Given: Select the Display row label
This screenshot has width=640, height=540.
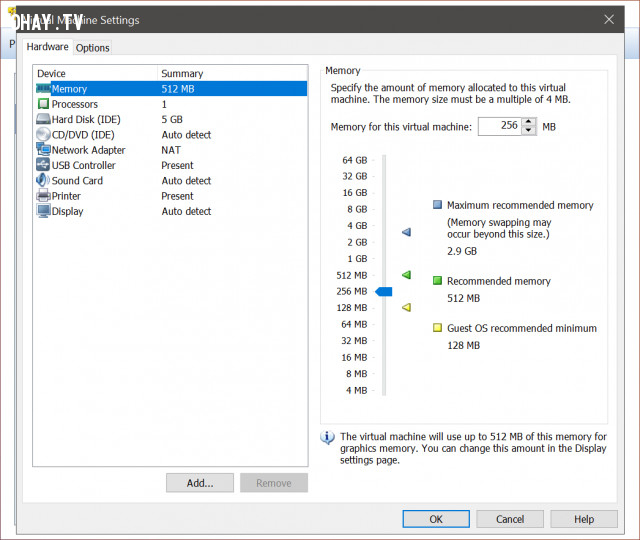Looking at the screenshot, I should coord(67,211).
